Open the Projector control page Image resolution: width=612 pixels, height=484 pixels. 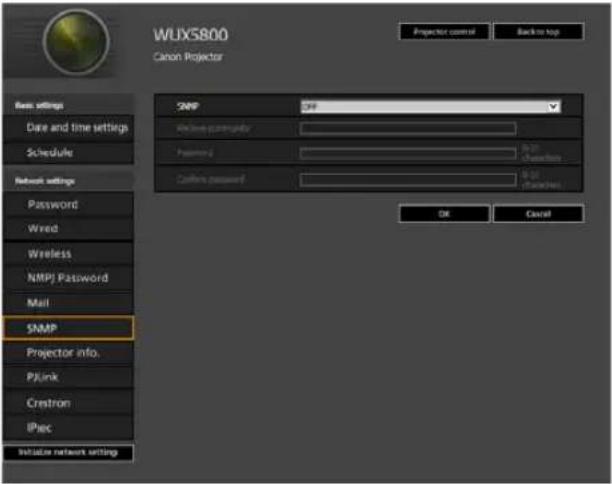(x=444, y=32)
